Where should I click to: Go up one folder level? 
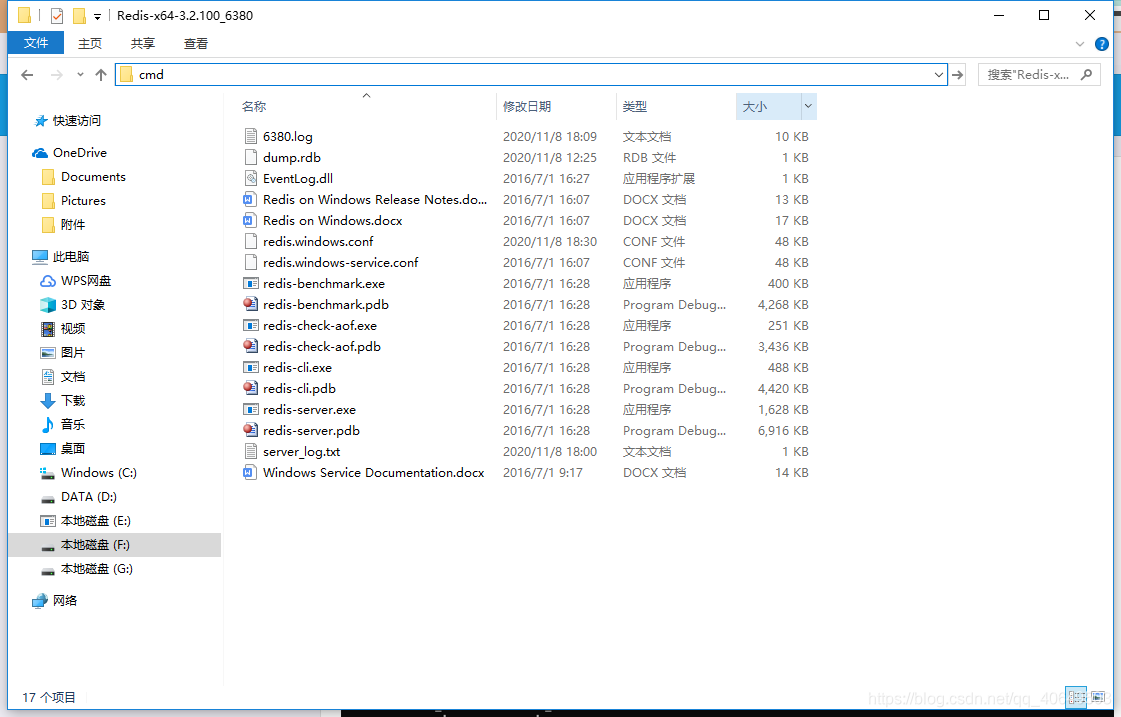point(101,74)
